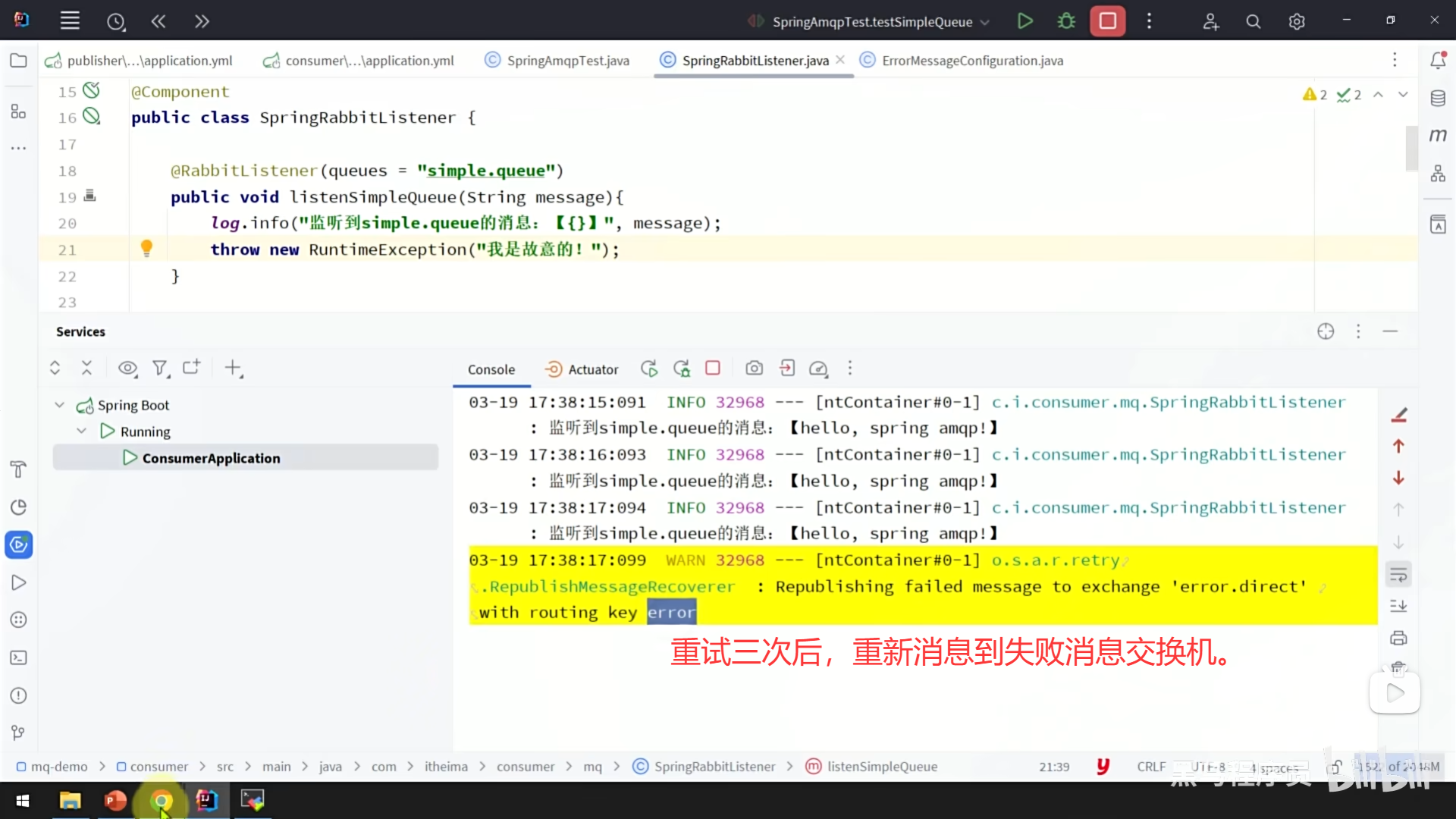Toggle scroll to end of console
The height and width of the screenshot is (819, 1456).
pyautogui.click(x=1398, y=606)
